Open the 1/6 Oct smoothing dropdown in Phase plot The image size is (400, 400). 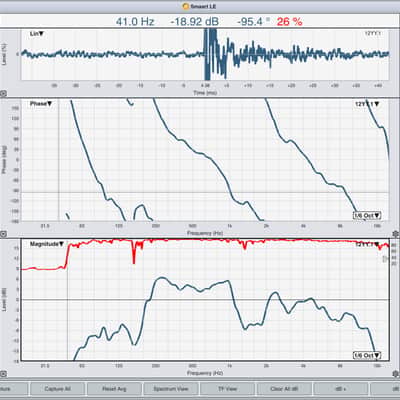367,216
